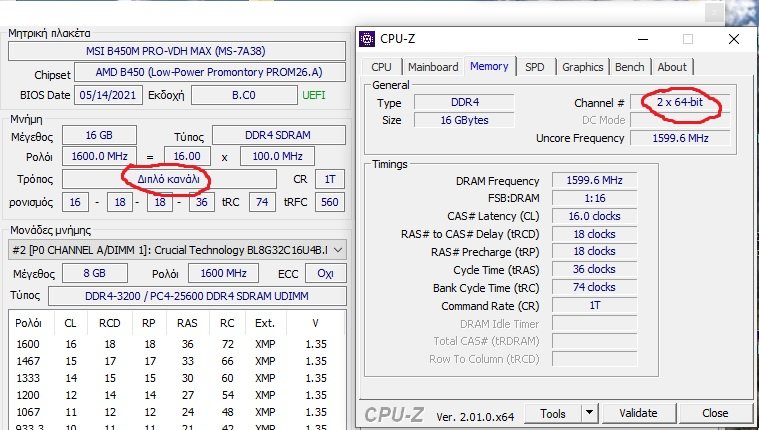Click the RCD column header

pos(109,323)
